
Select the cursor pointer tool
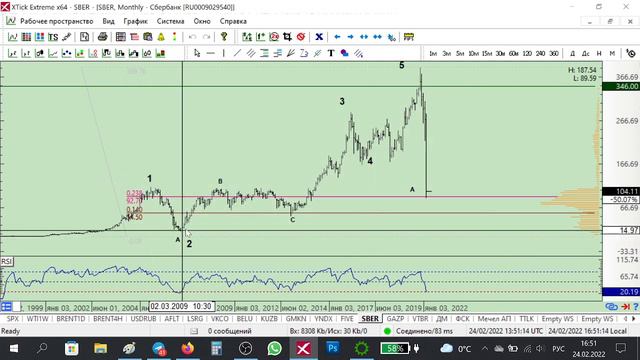pos(197,53)
